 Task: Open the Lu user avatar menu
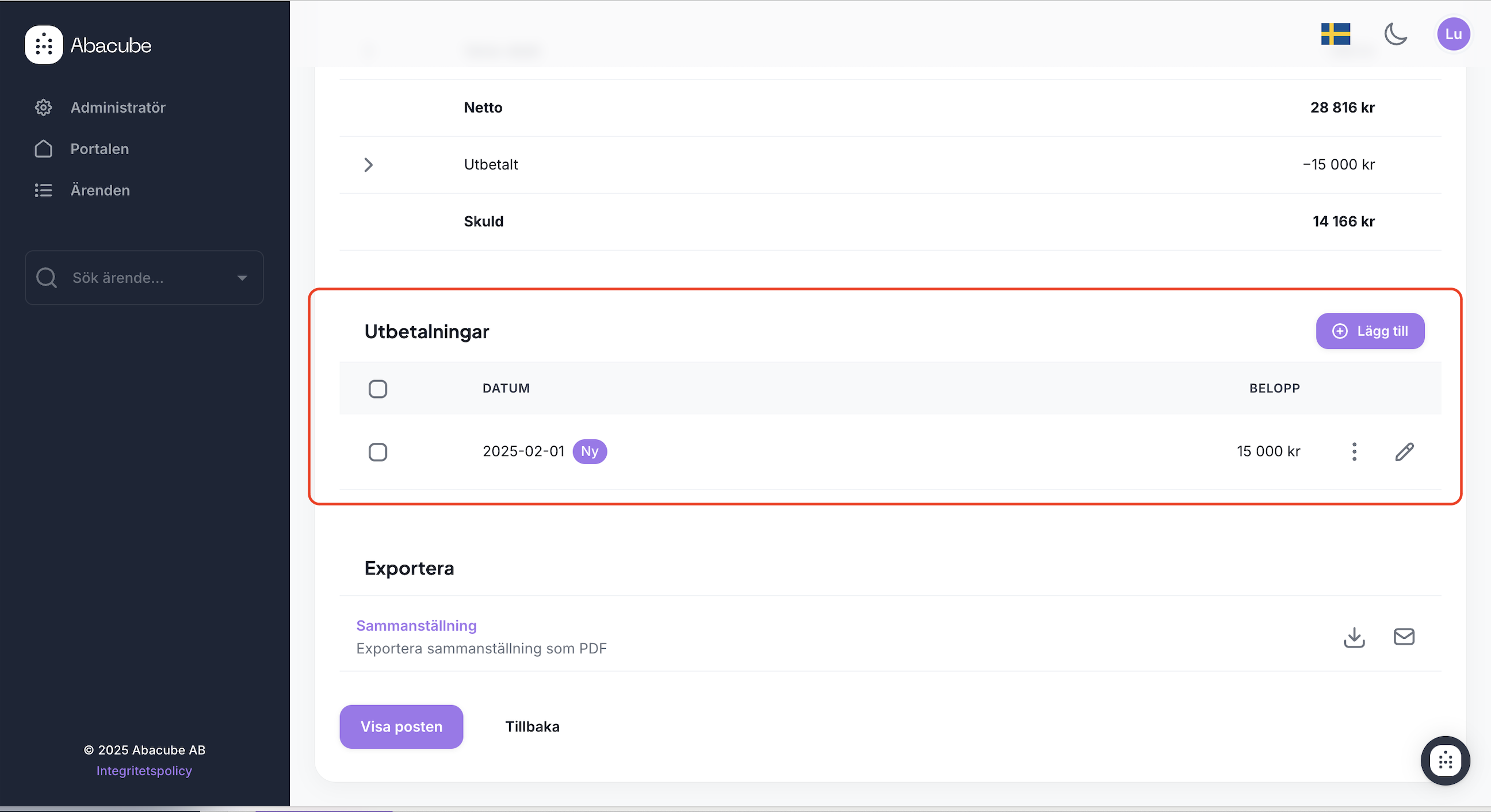[1453, 34]
